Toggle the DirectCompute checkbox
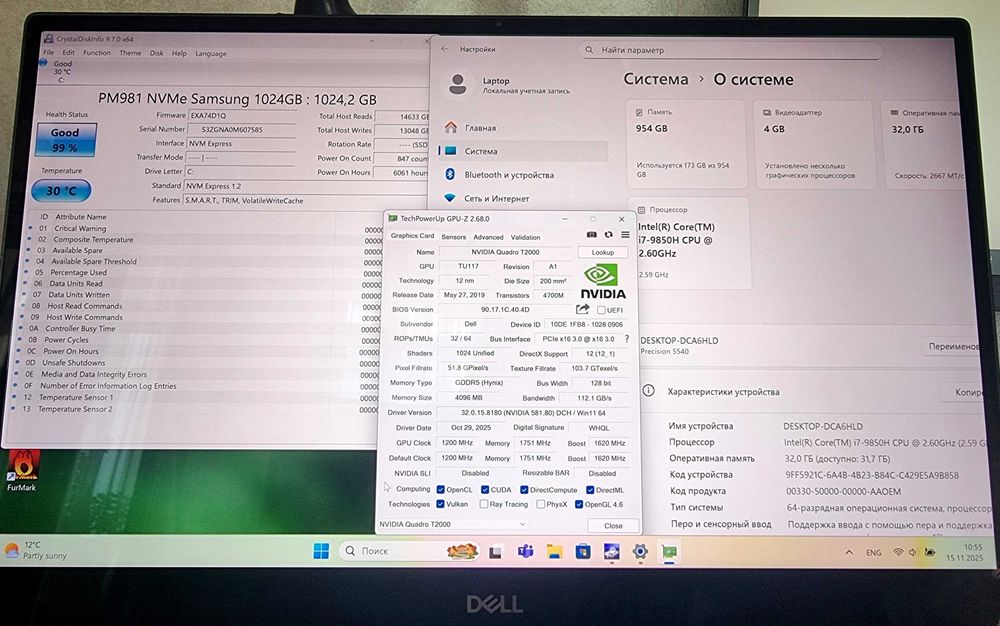This screenshot has width=1000, height=626. [524, 490]
